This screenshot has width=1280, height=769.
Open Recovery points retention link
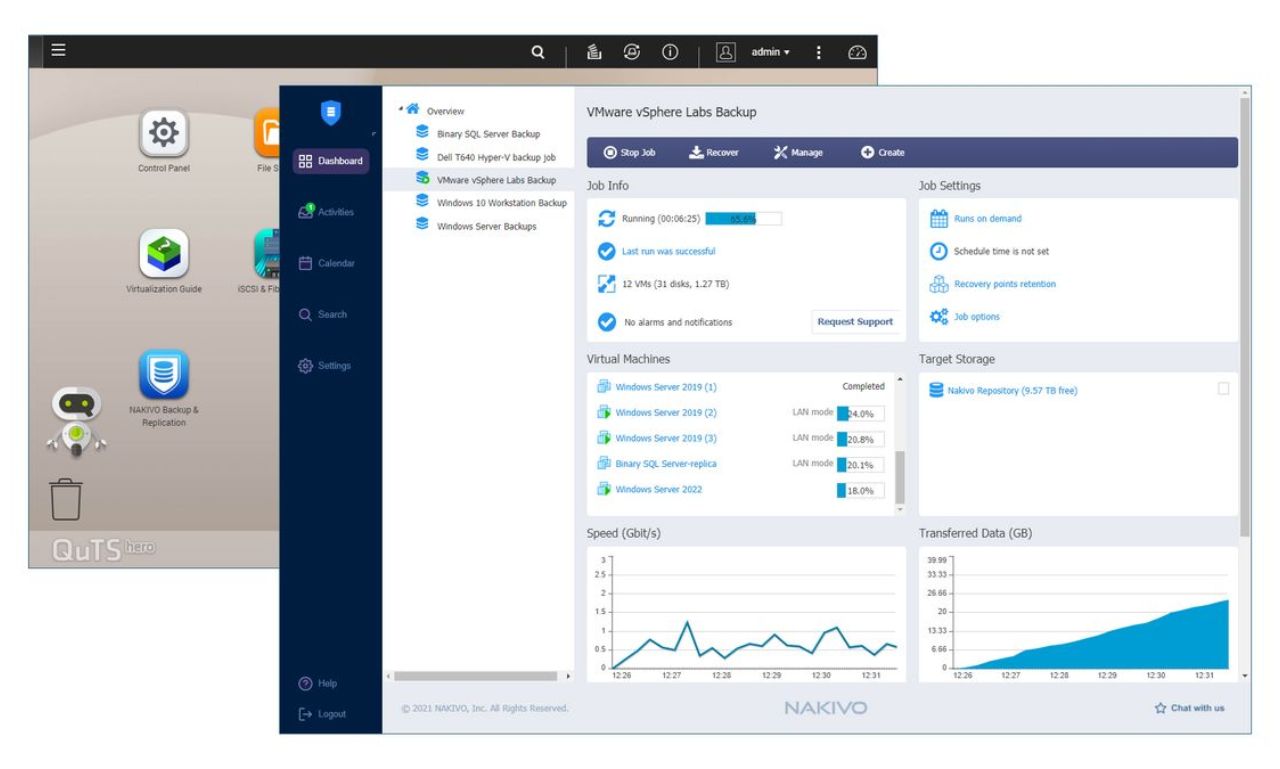tap(1004, 284)
